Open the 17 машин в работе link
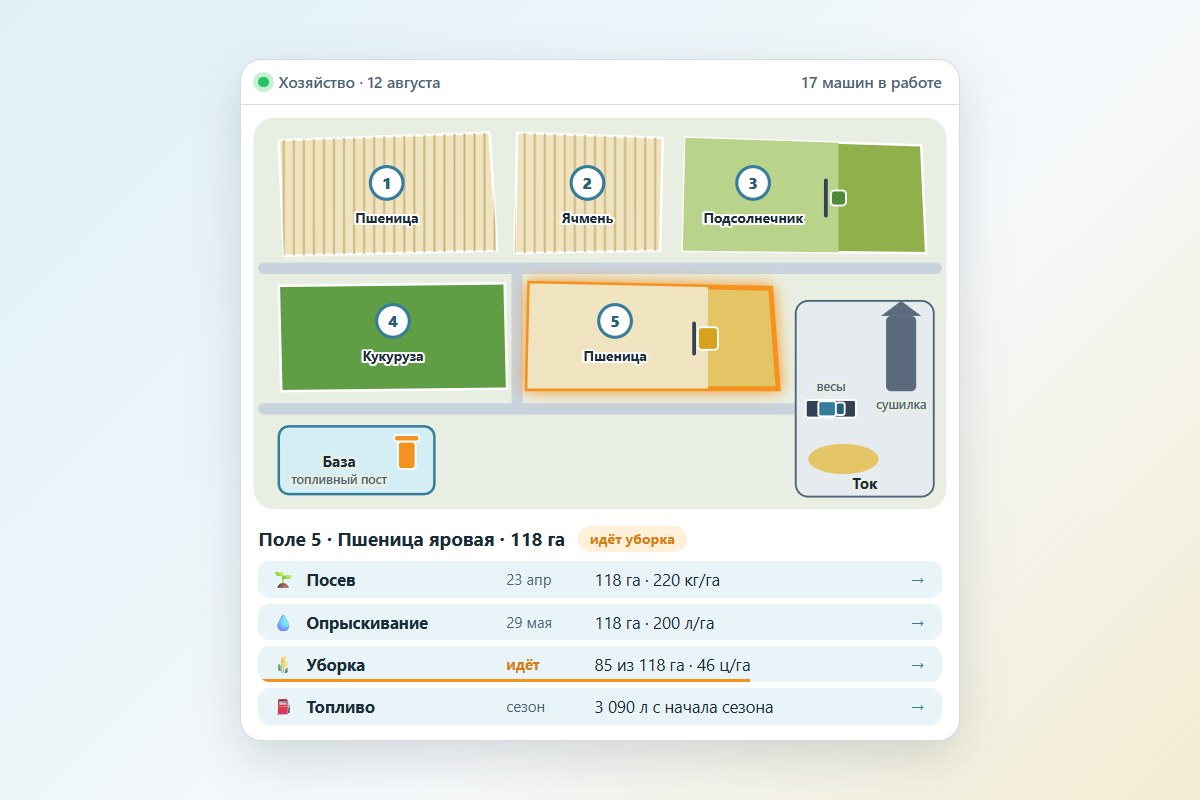The height and width of the screenshot is (800, 1200). [x=871, y=83]
